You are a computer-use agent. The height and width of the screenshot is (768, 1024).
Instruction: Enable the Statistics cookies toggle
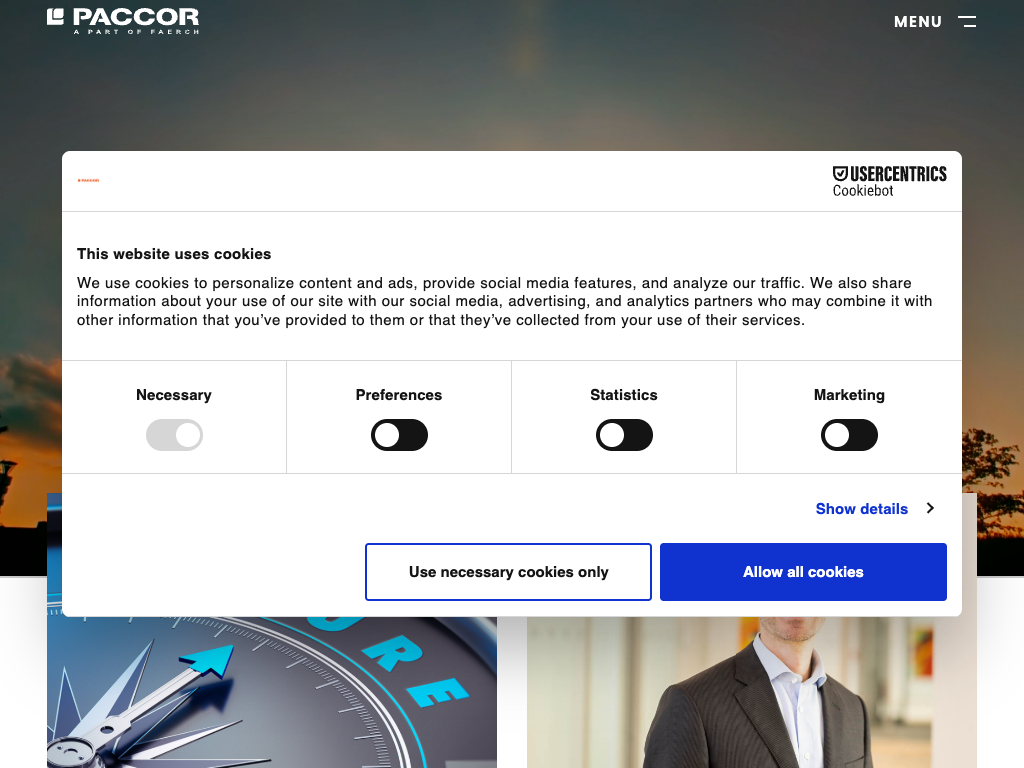[624, 435]
